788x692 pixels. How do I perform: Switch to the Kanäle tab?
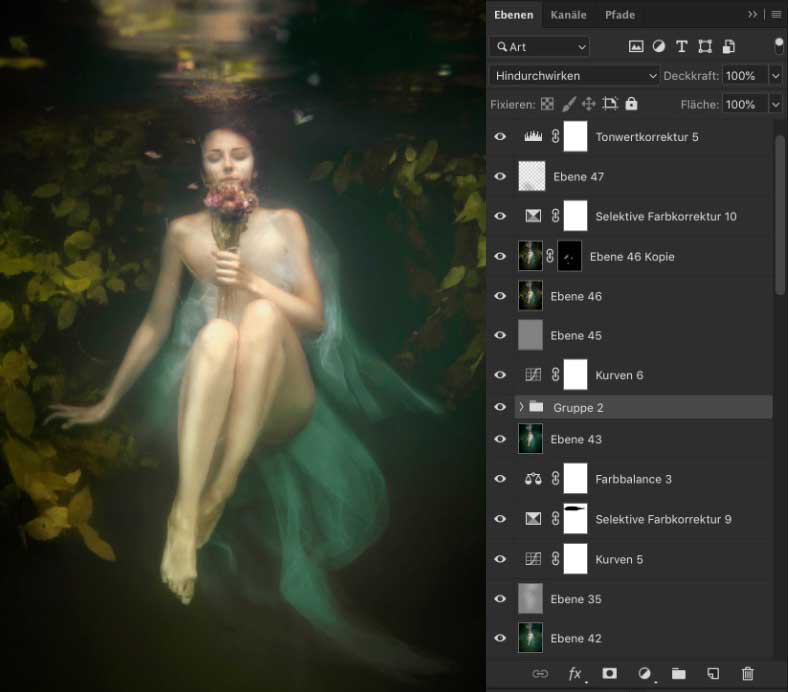[x=569, y=15]
